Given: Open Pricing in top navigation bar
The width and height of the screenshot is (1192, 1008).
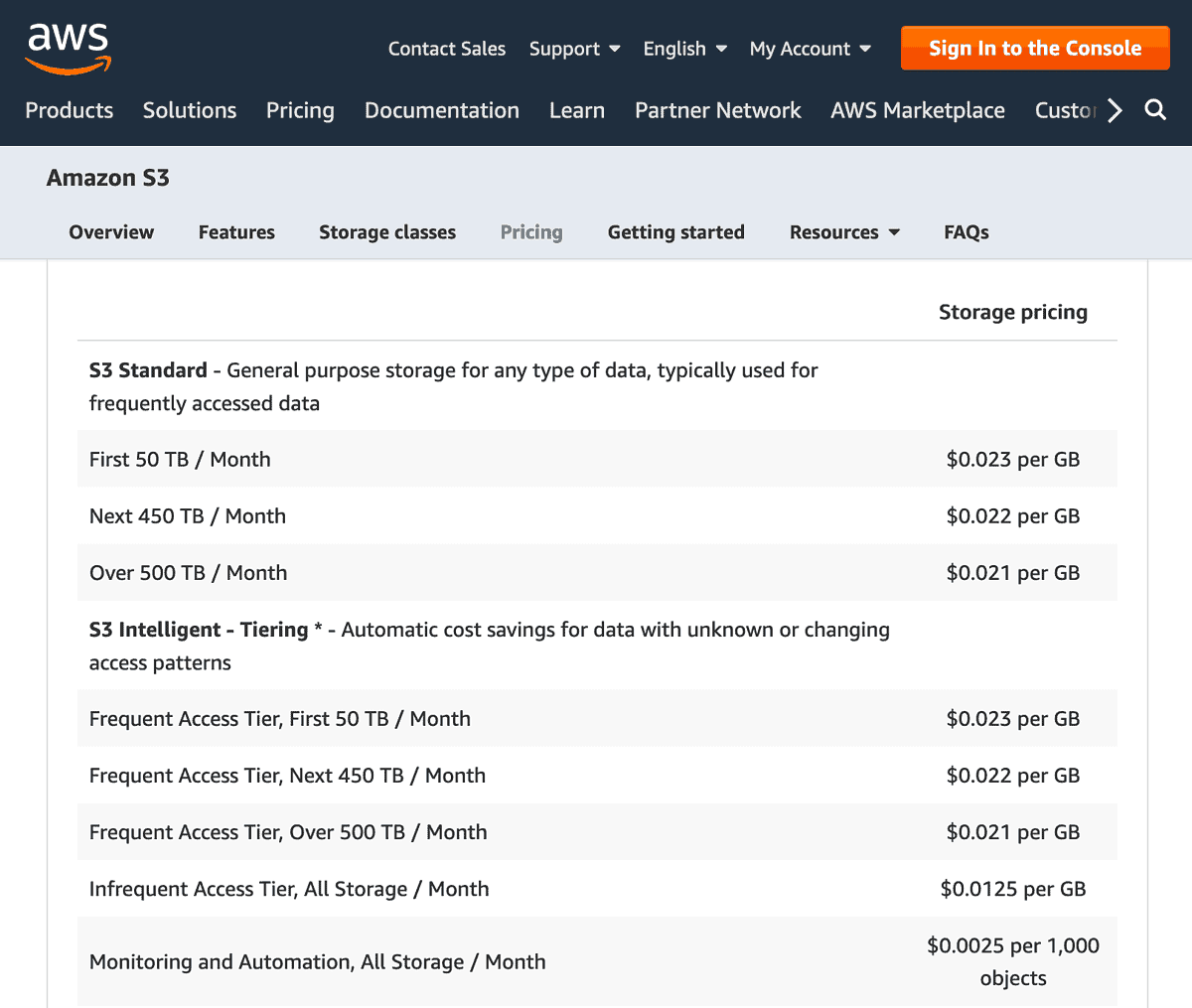Looking at the screenshot, I should pos(300,110).
